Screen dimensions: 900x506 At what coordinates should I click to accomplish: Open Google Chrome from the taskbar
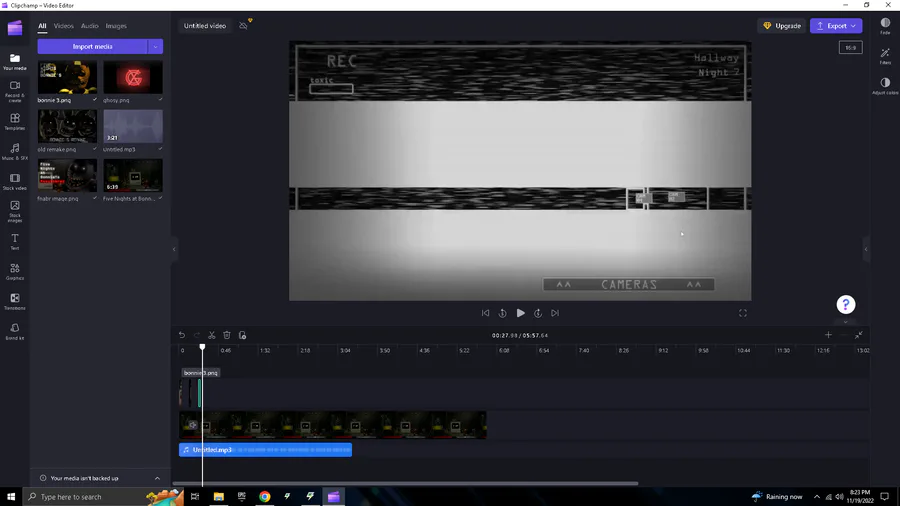tap(265, 497)
